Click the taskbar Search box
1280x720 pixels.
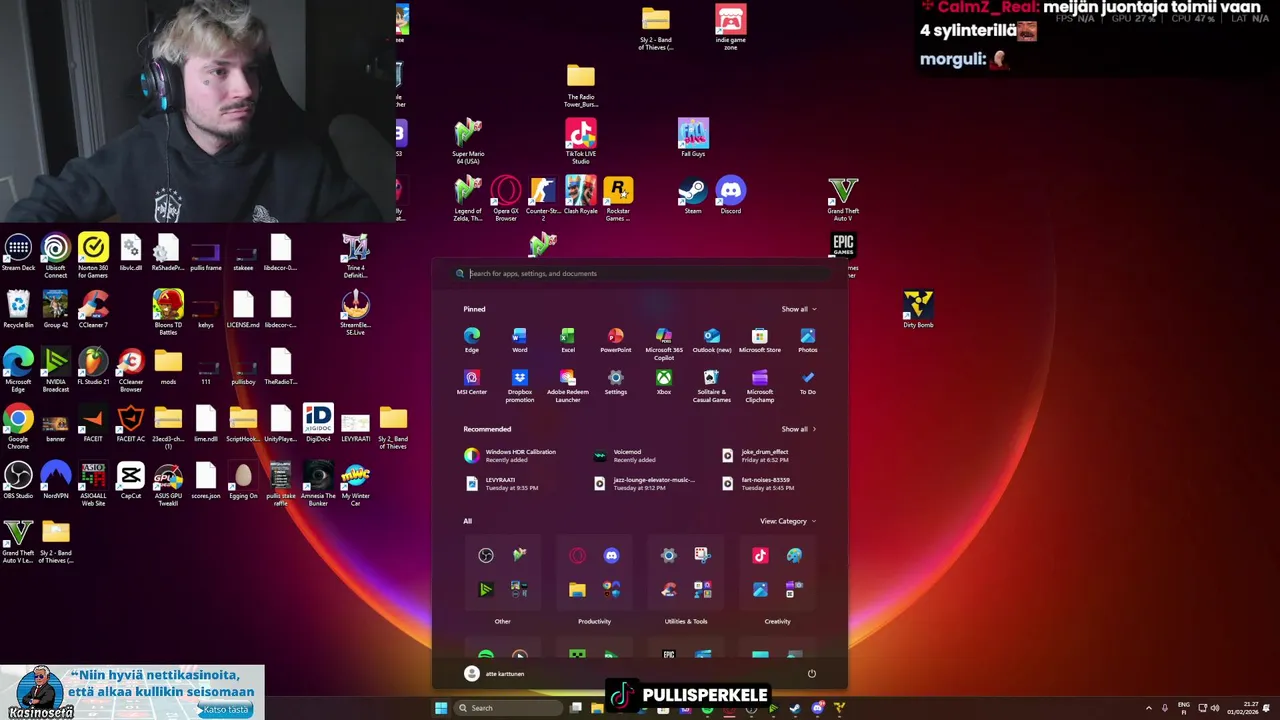tap(507, 708)
